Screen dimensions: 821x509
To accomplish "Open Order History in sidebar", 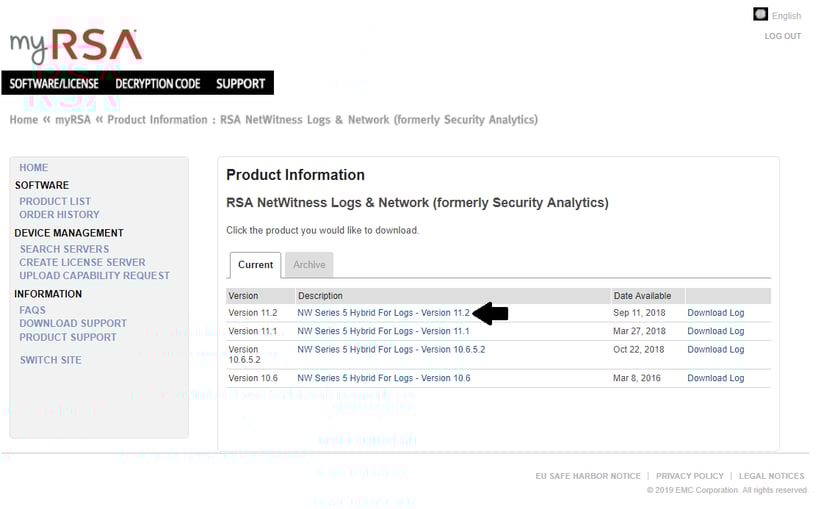I will coord(59,214).
